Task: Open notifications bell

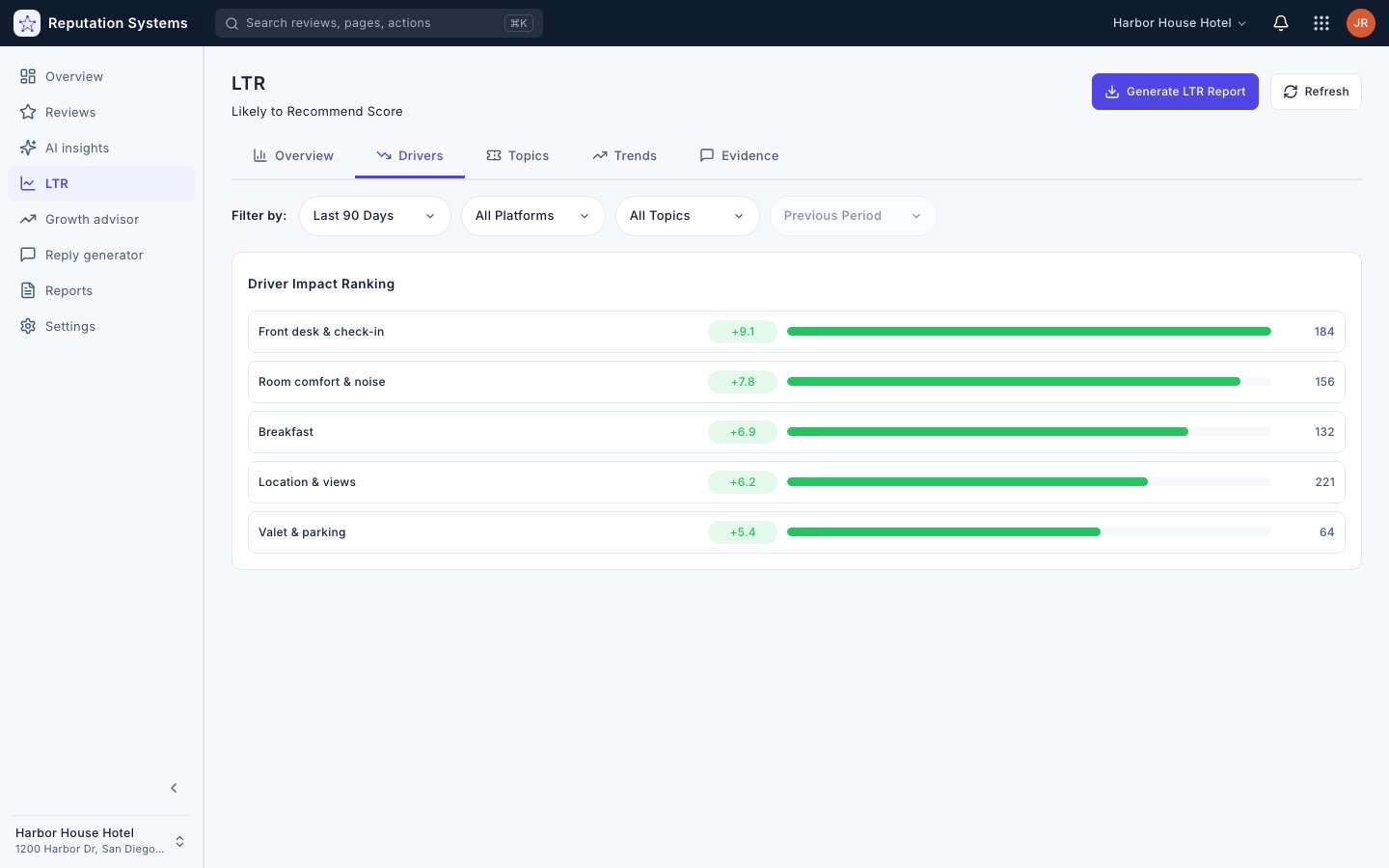Action: 1281,23
